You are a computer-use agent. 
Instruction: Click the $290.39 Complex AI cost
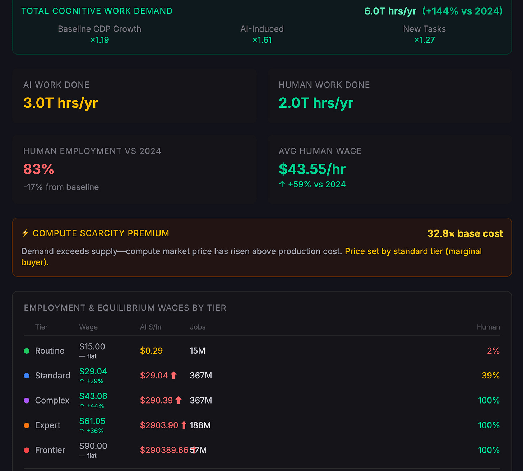[156, 400]
